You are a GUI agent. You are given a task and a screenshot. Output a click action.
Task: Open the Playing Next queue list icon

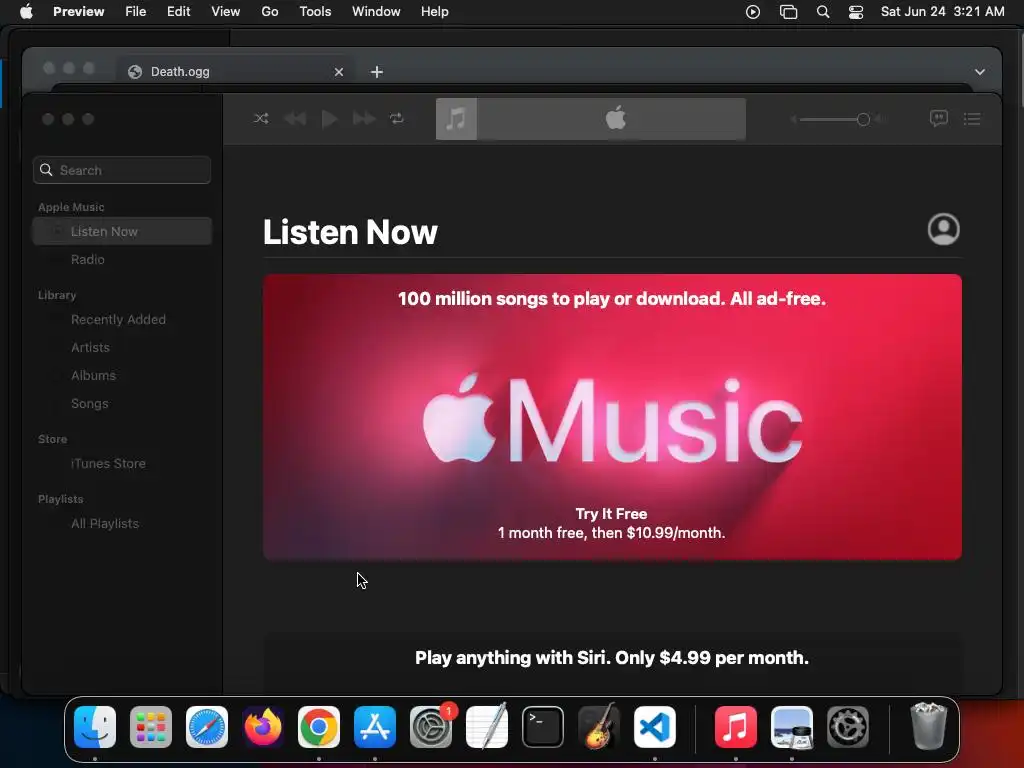click(972, 119)
